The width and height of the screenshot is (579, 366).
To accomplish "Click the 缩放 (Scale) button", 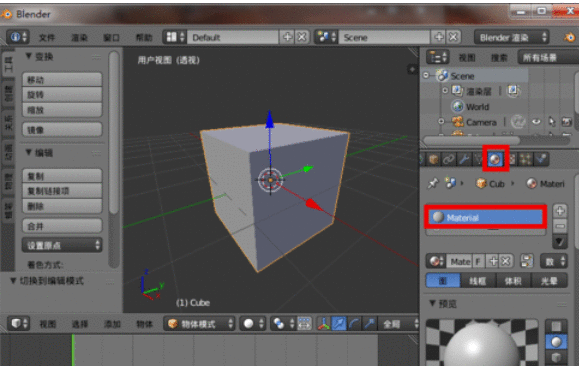I will [62, 110].
